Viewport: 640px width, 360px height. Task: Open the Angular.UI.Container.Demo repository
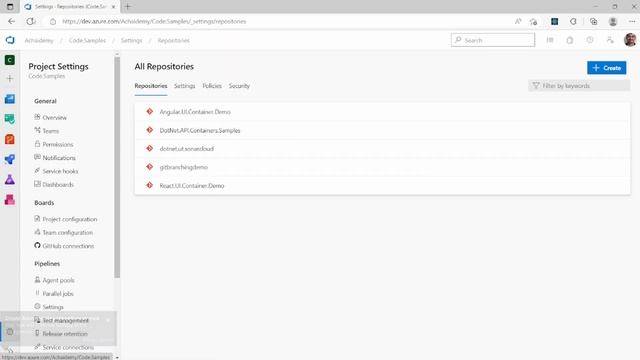point(195,112)
